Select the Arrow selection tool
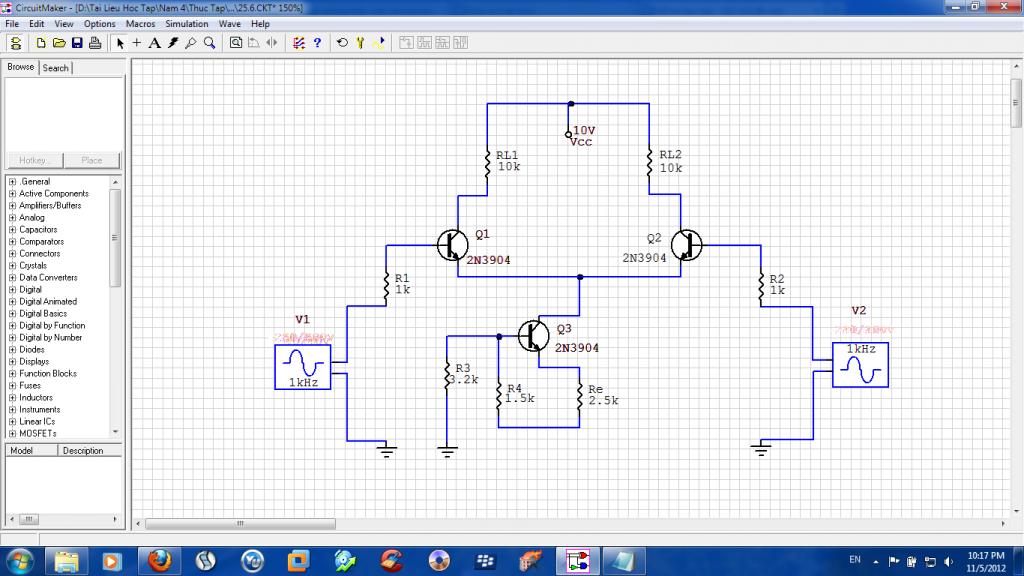This screenshot has height=576, width=1024. pos(120,43)
